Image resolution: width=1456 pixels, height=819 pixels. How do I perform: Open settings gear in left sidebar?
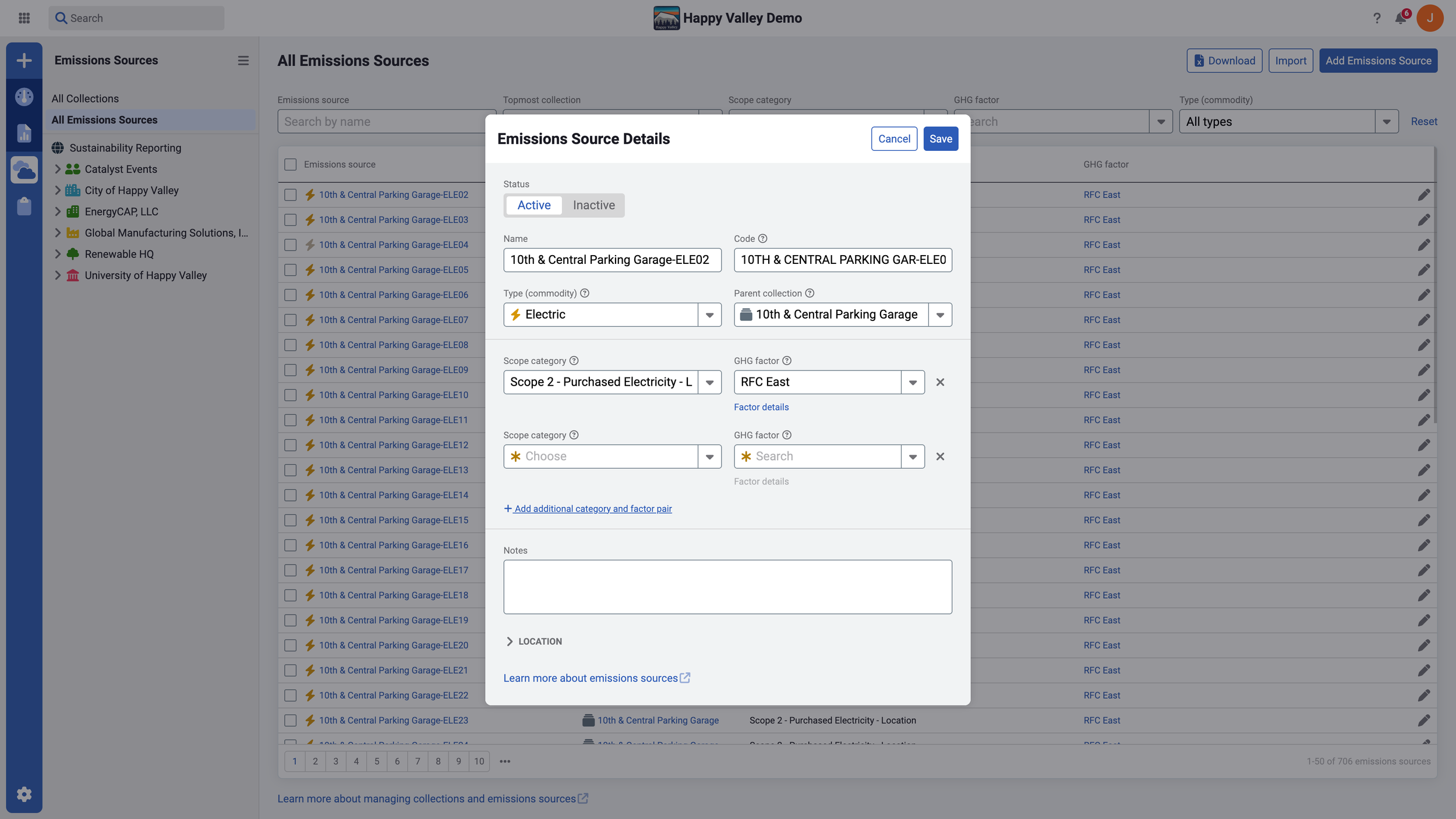pyautogui.click(x=24, y=794)
